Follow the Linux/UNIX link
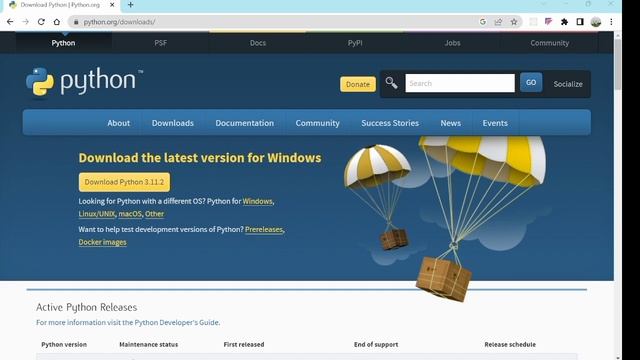Image resolution: width=640 pixels, height=360 pixels. click(x=97, y=214)
